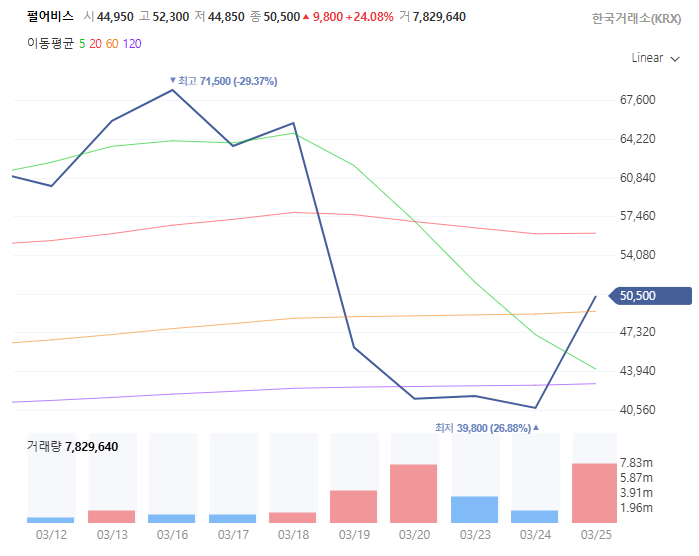Click the 최저 39,800 low price marker
The width and height of the screenshot is (699, 556).
(x=486, y=427)
